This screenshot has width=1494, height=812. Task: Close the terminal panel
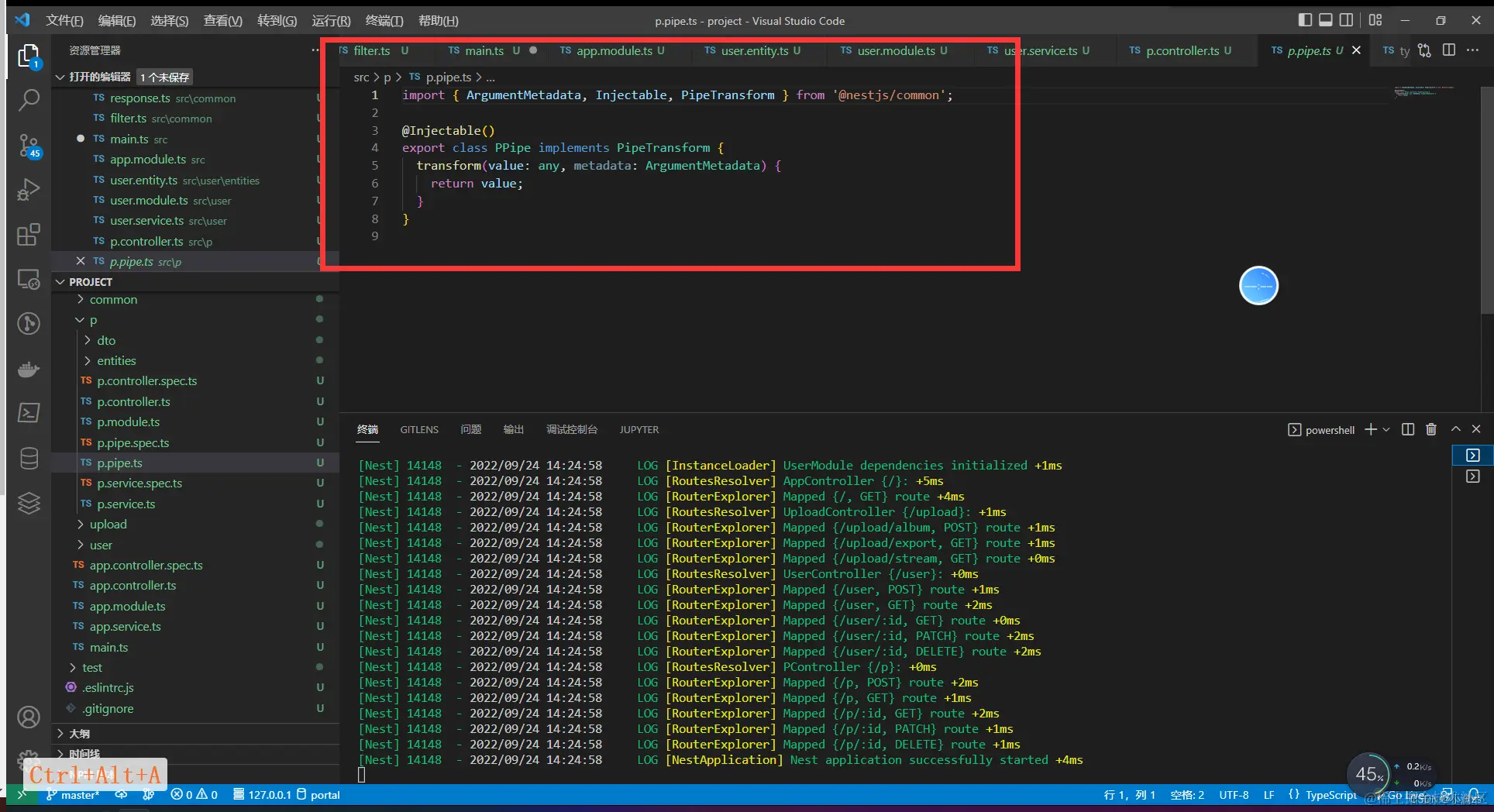tap(1476, 429)
